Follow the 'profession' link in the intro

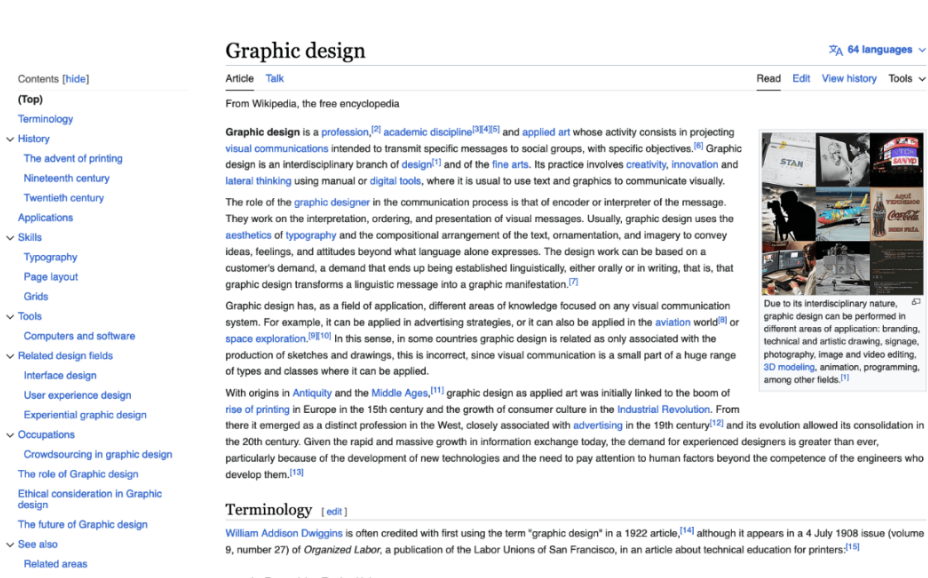[344, 133]
